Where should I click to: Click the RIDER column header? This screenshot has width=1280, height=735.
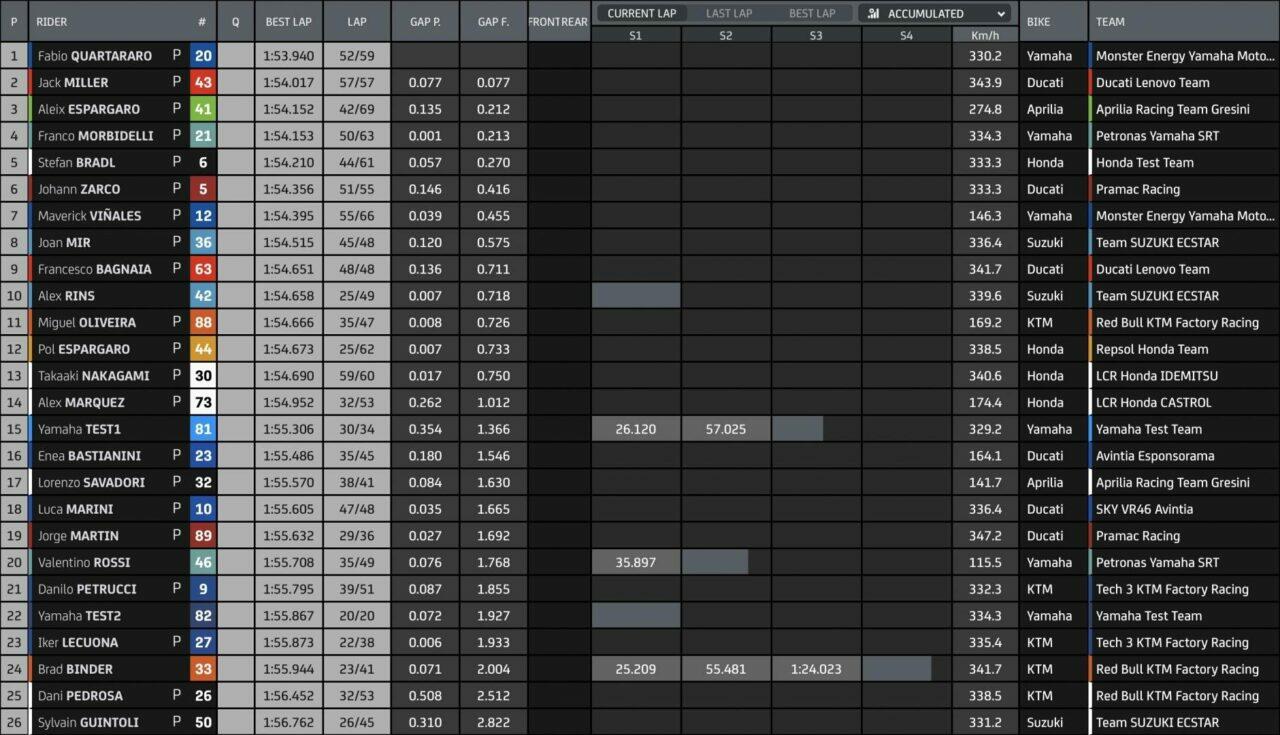point(52,21)
